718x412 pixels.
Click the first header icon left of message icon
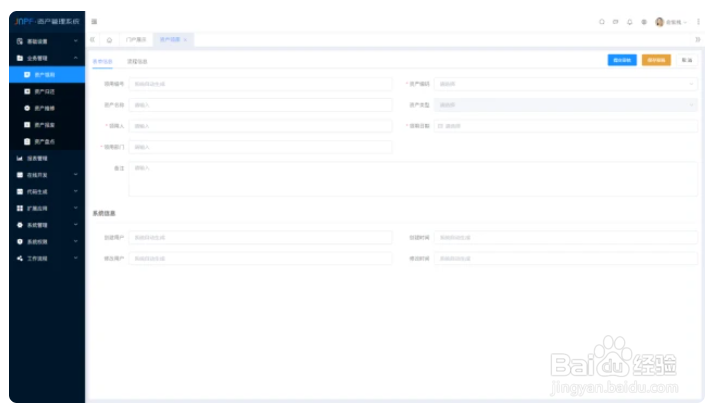point(602,22)
